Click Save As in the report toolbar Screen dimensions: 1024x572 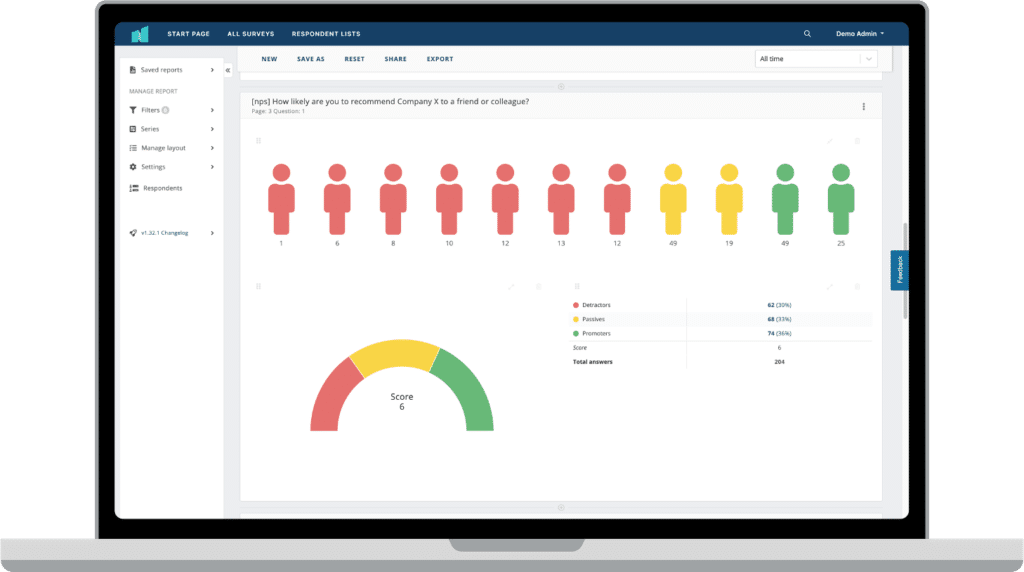[311, 59]
